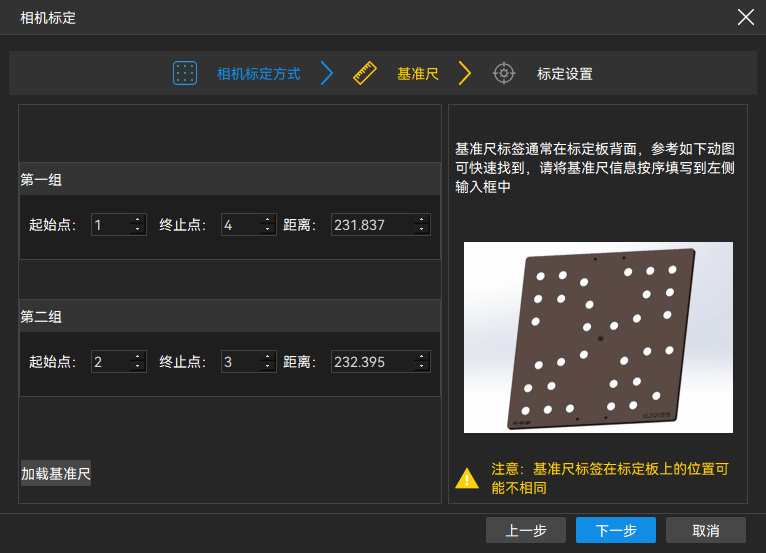Click the camera calibration method grid icon

(x=185, y=73)
